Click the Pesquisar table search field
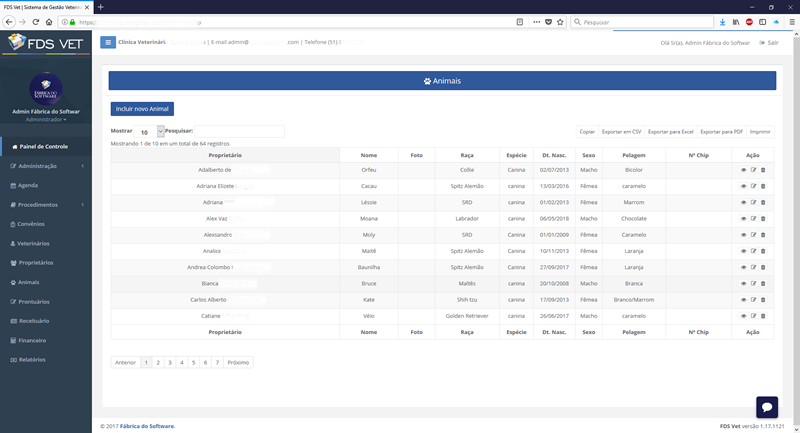The width and height of the screenshot is (800, 433). point(238,131)
